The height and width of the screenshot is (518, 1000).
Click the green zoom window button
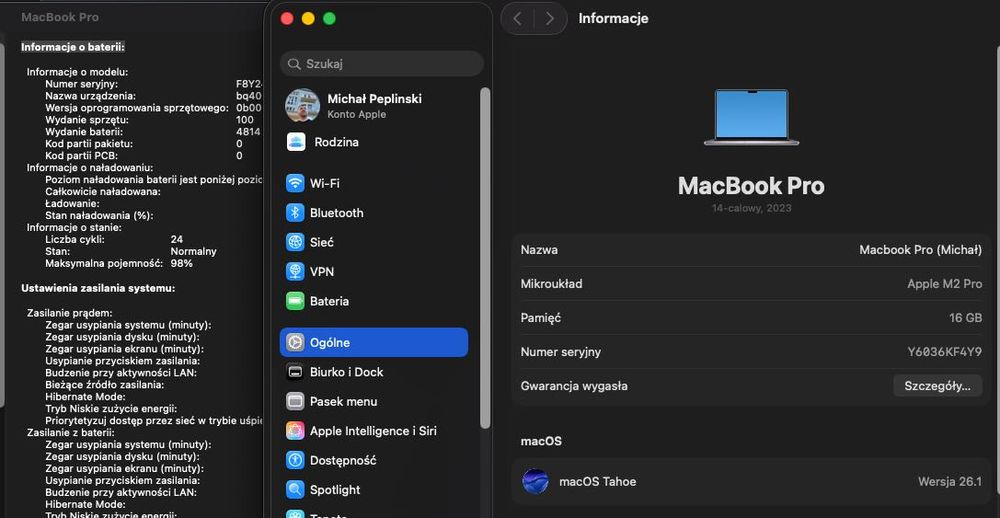tap(329, 18)
